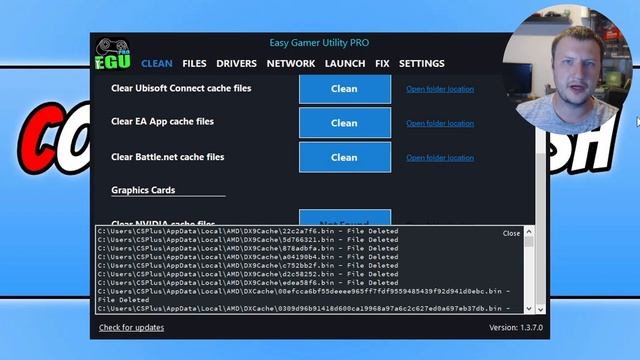
Task: Close the log output panel
Action: pos(511,233)
